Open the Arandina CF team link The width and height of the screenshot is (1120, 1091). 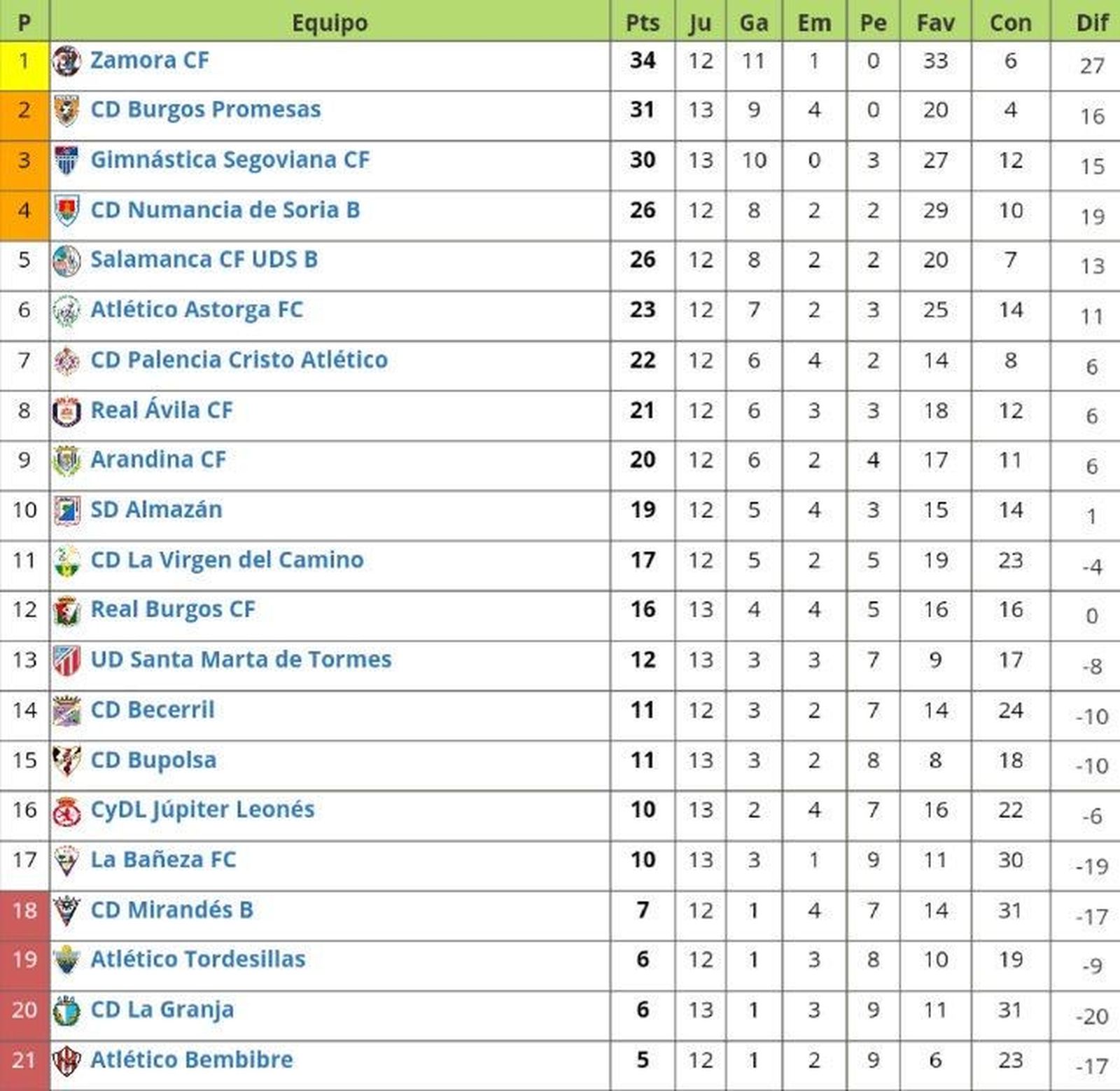158,459
